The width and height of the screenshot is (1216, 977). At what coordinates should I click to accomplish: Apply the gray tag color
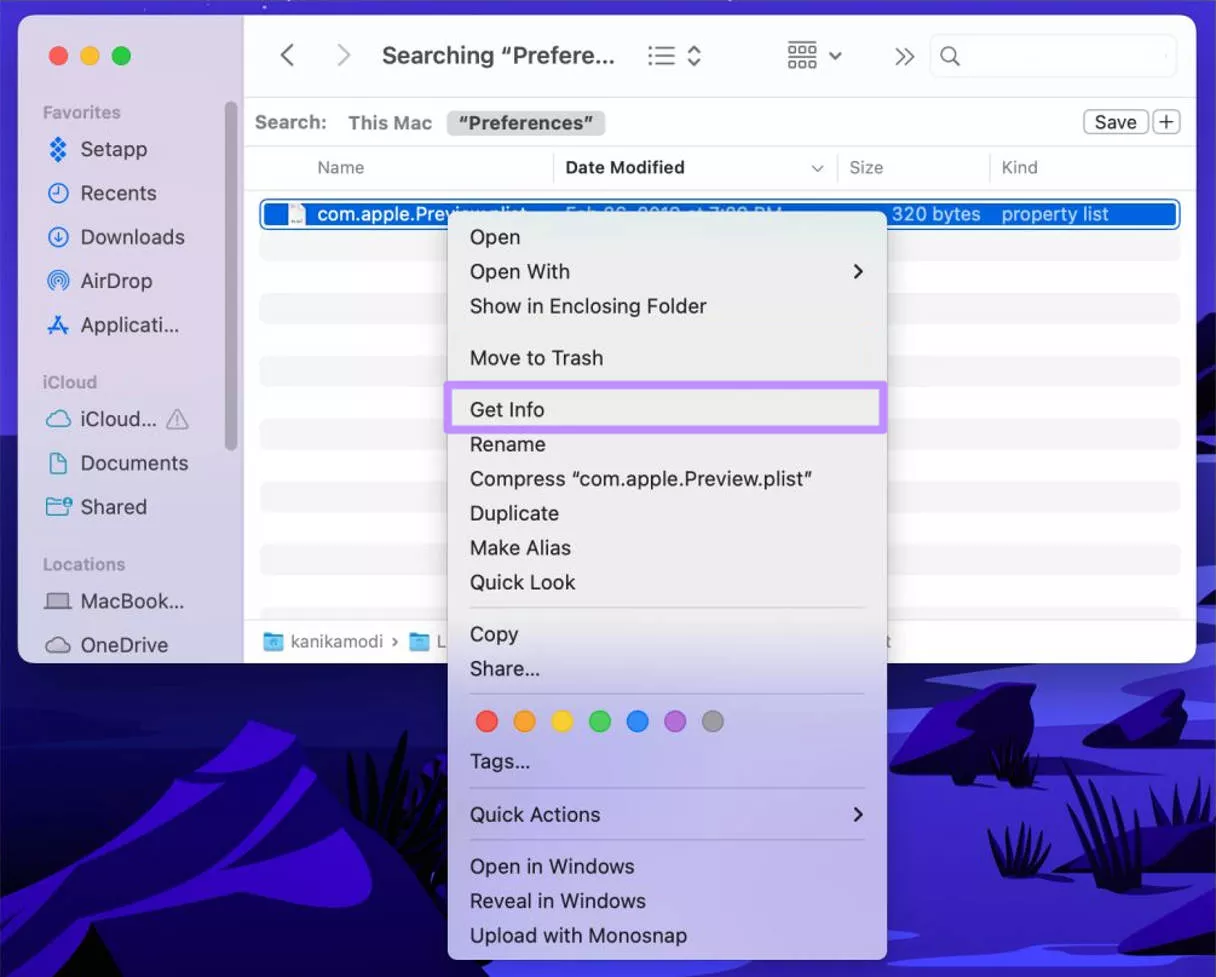pos(712,721)
